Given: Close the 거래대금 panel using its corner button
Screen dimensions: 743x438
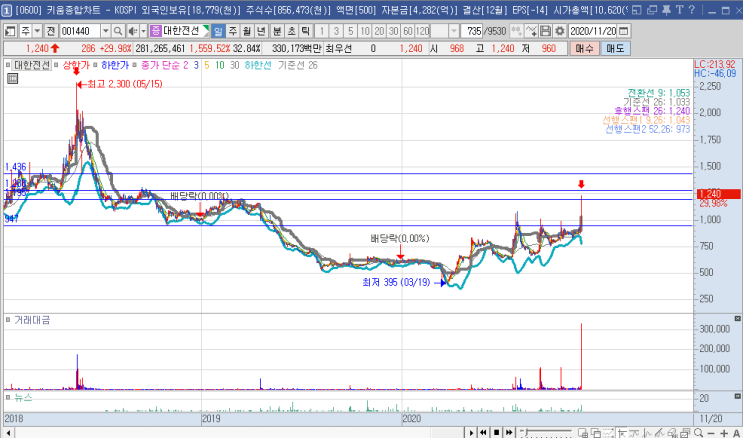Looking at the screenshot, I should click(737, 319).
